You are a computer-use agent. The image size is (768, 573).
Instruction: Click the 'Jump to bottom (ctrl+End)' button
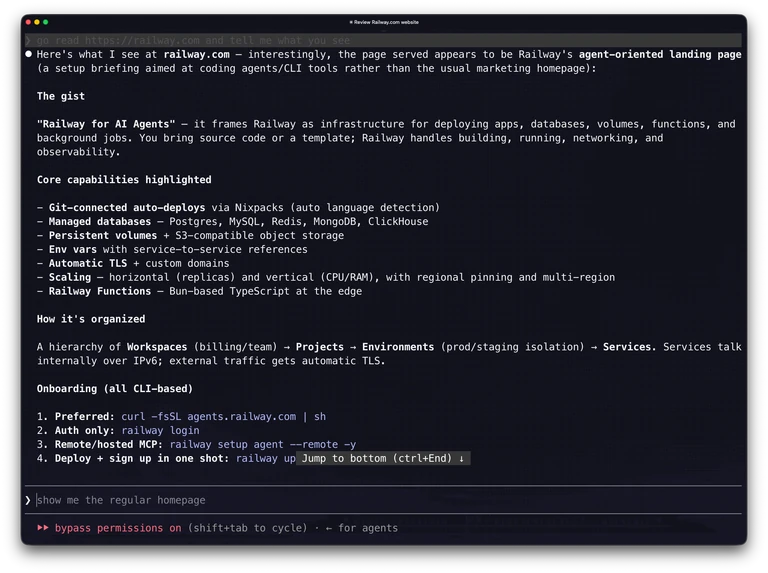tap(383, 458)
